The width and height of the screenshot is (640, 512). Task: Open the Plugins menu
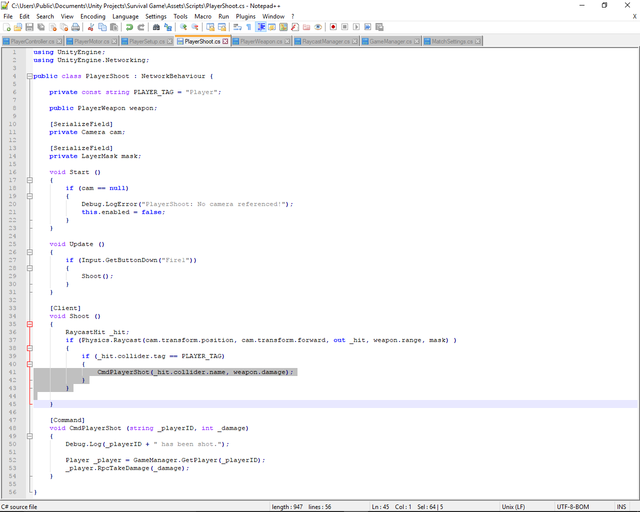(x=245, y=16)
